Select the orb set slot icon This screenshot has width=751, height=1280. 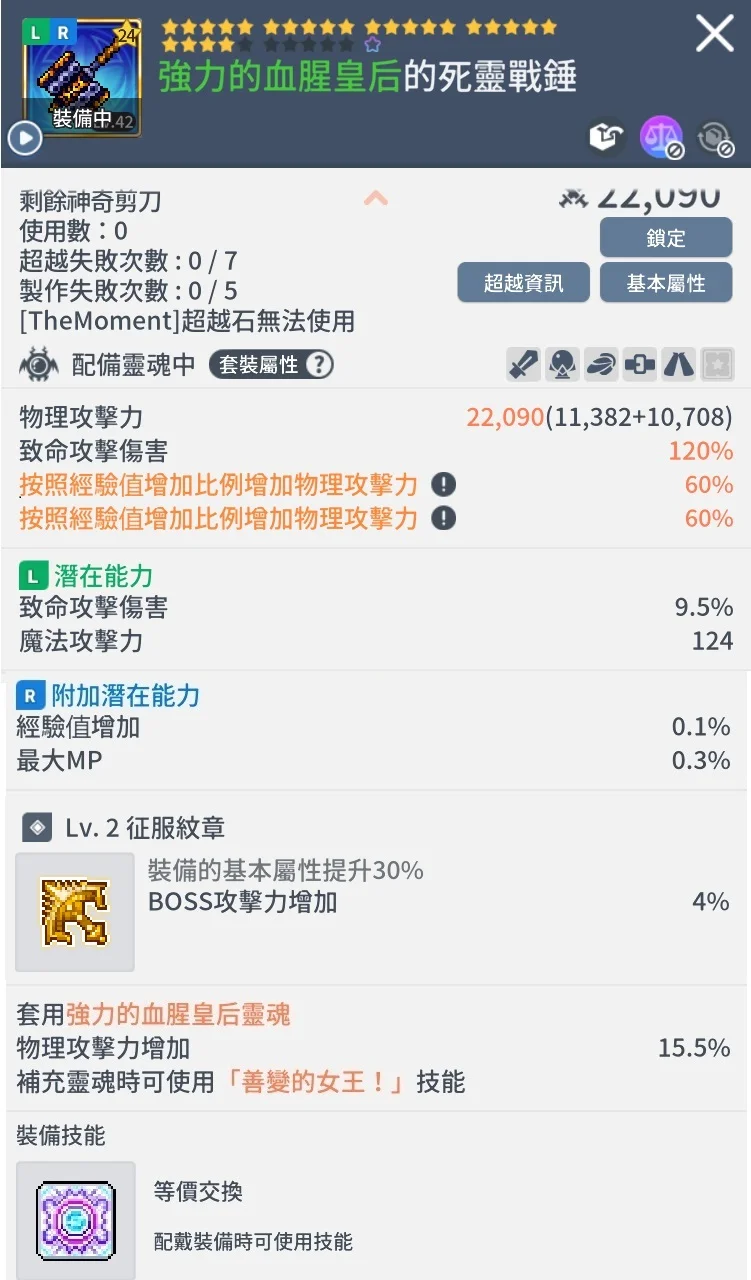[x=563, y=365]
